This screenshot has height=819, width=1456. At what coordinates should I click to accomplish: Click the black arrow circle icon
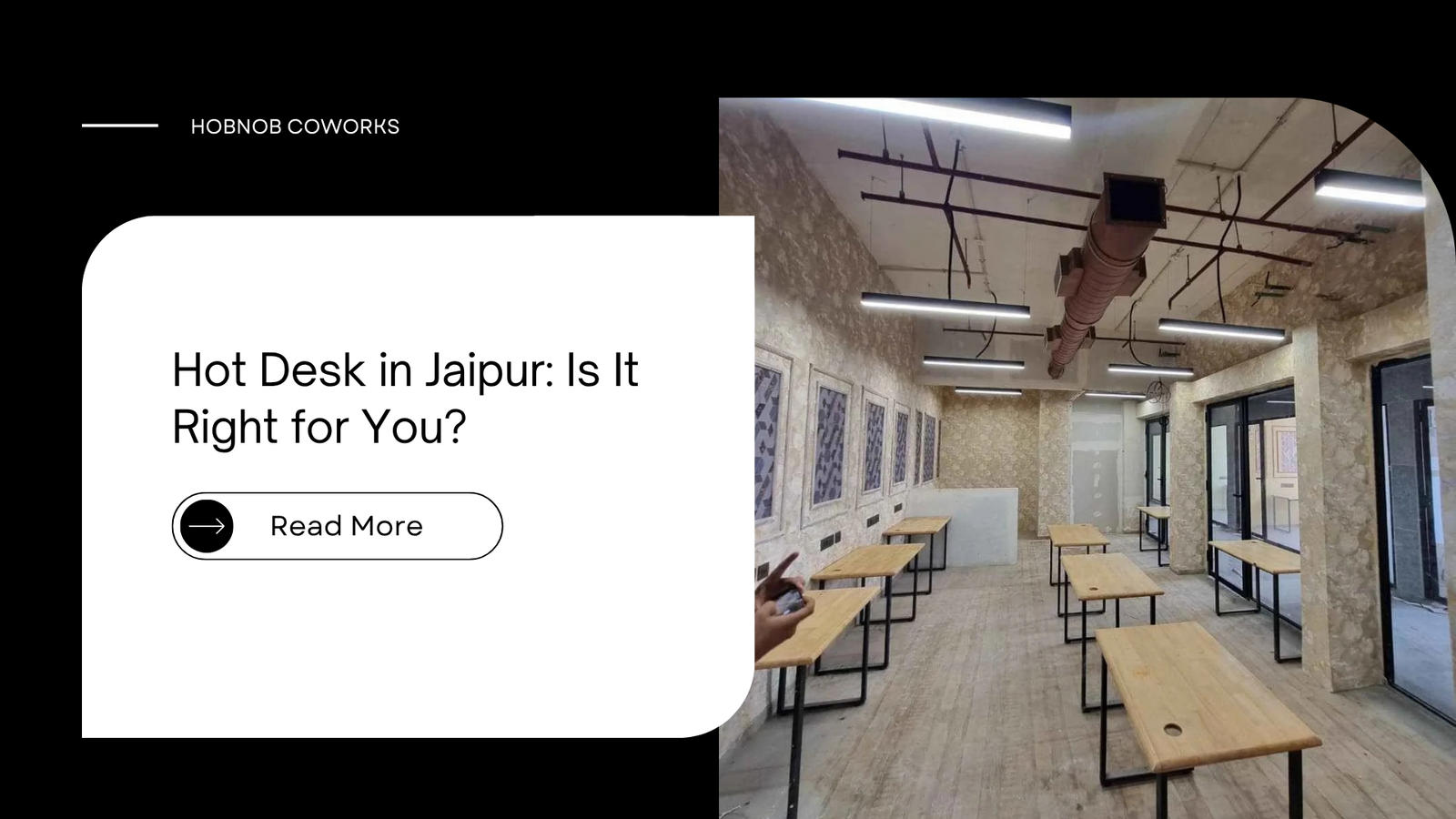point(207,526)
